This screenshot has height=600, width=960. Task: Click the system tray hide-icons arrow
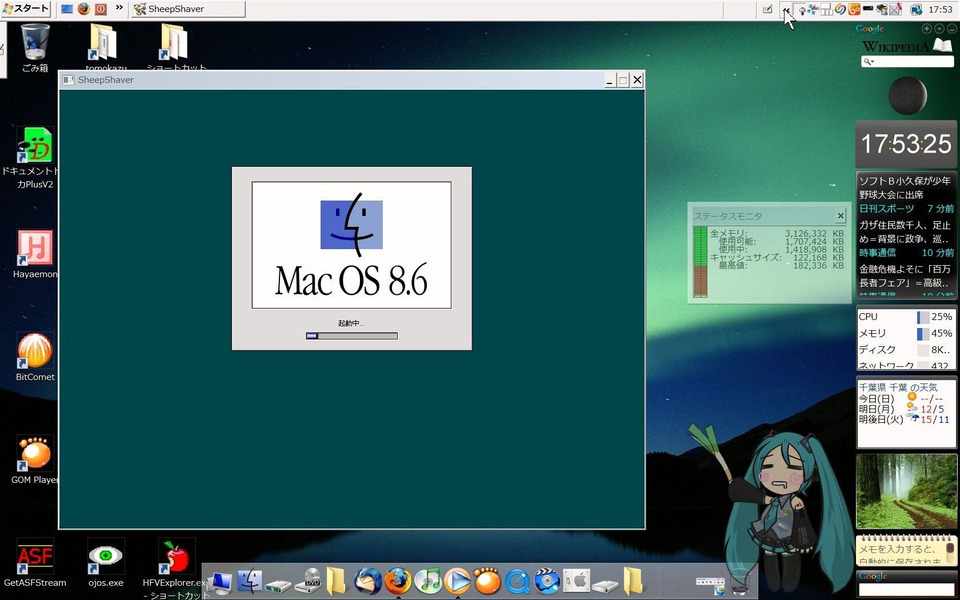coord(786,9)
